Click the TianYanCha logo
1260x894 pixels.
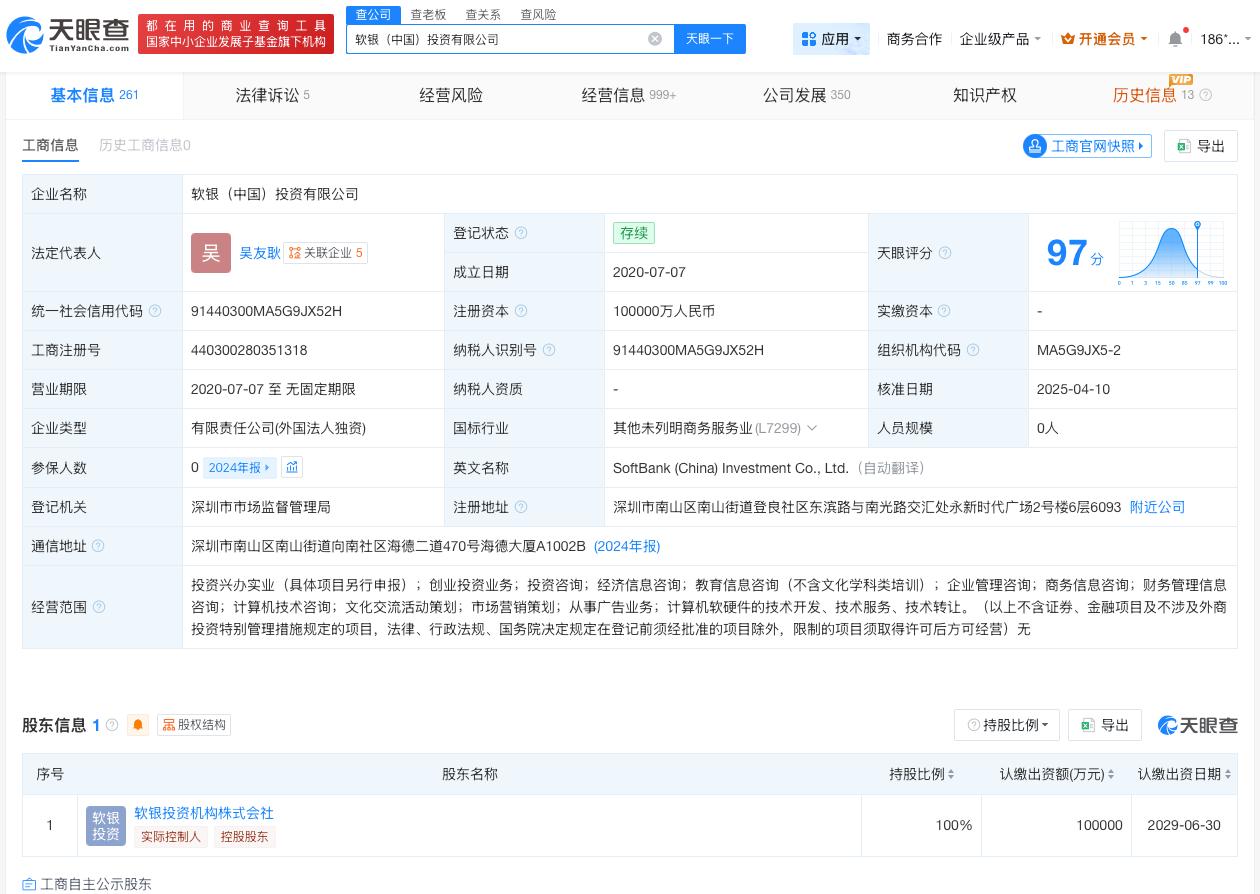pyautogui.click(x=69, y=35)
